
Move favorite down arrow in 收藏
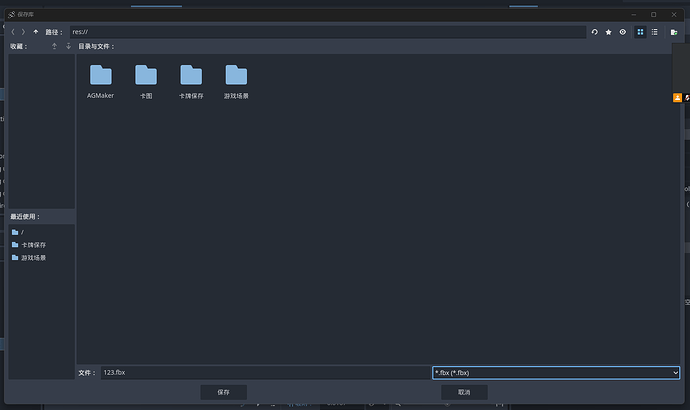[x=68, y=46]
